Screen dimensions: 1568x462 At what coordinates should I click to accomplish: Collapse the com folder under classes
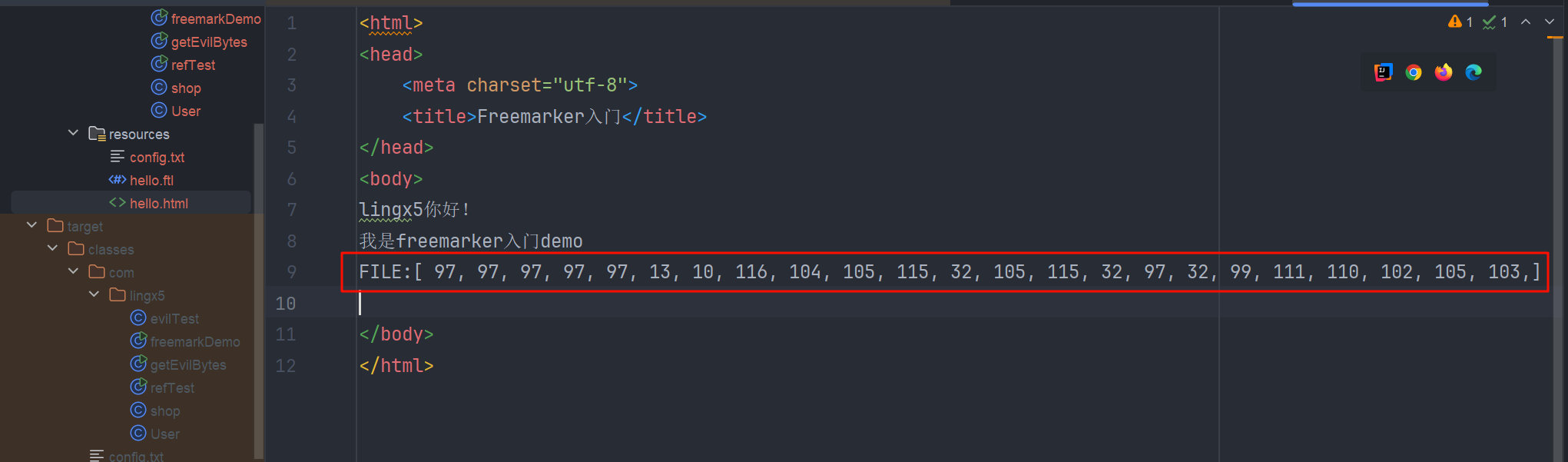point(73,271)
